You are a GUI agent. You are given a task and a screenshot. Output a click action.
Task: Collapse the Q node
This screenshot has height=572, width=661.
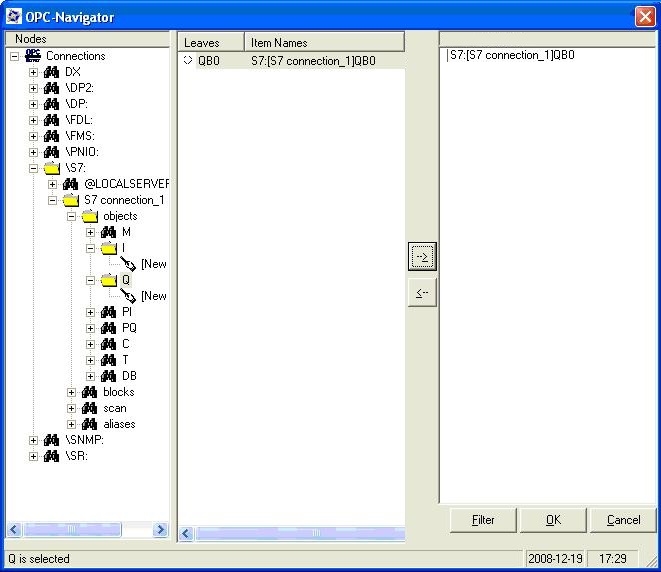tap(90, 280)
